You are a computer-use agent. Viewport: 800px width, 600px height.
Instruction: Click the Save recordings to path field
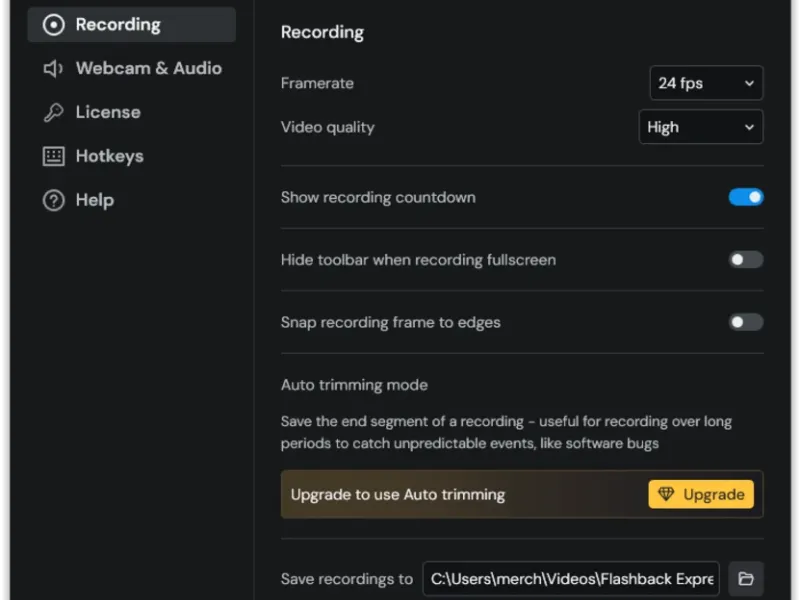(x=571, y=579)
